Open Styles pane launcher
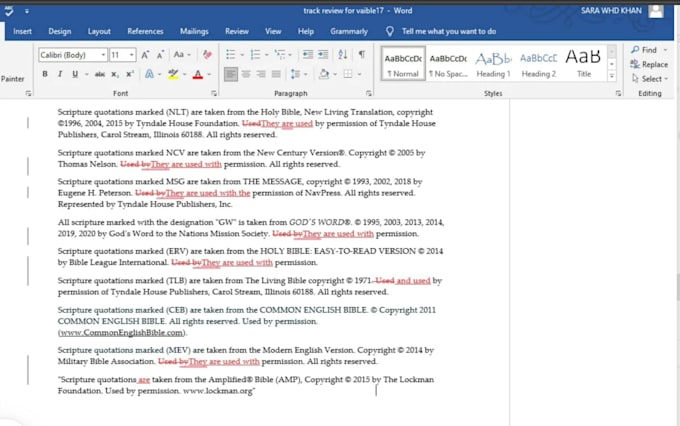 tap(618, 93)
